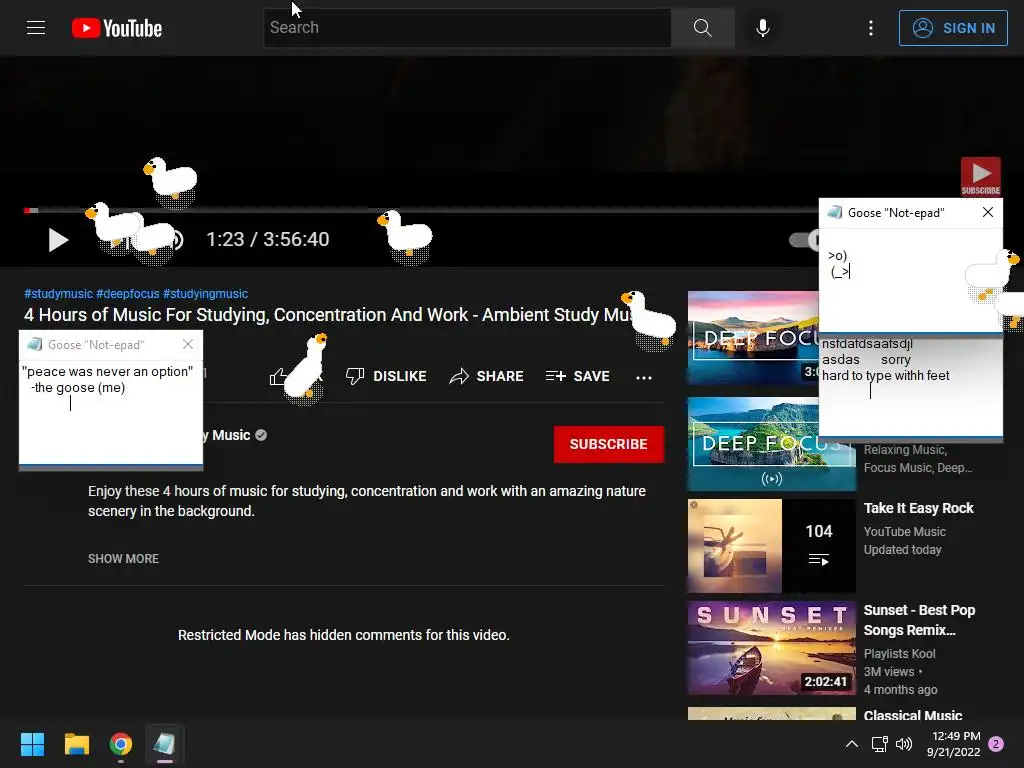Start voice search with microphone icon
Image resolution: width=1024 pixels, height=768 pixels.
click(762, 28)
